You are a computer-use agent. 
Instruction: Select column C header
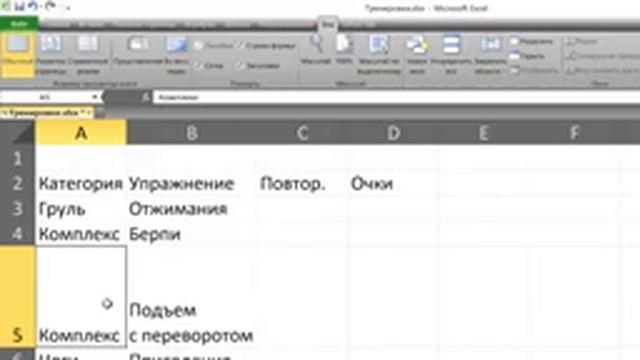302,133
